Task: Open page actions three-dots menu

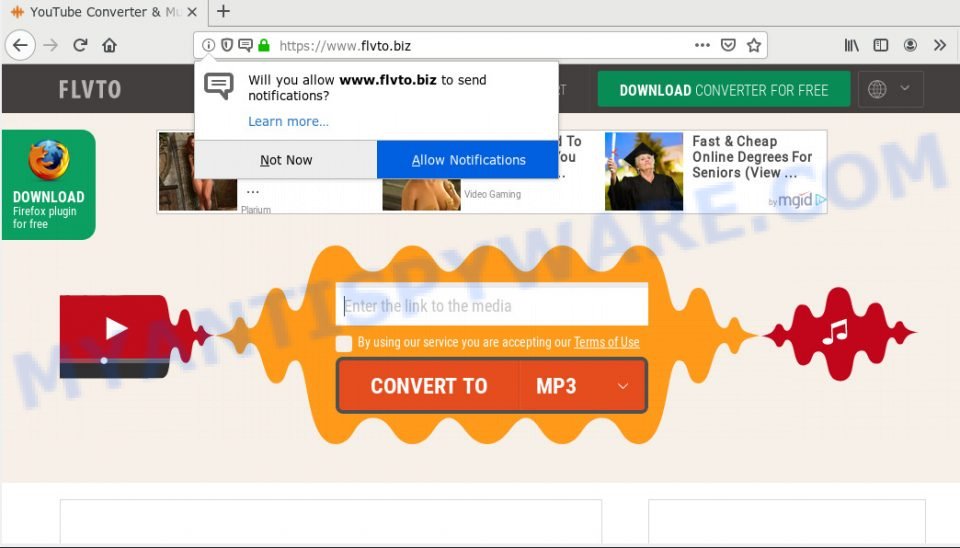Action: [702, 45]
